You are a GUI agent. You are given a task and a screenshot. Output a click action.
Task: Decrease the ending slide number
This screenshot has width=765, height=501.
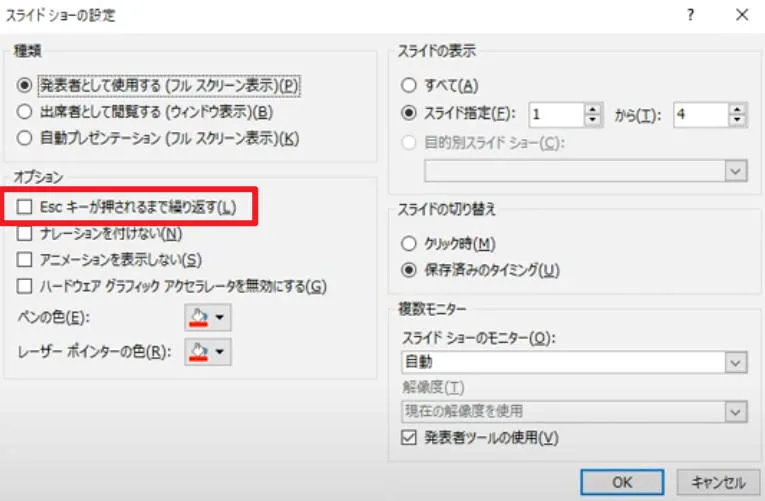tap(738, 120)
